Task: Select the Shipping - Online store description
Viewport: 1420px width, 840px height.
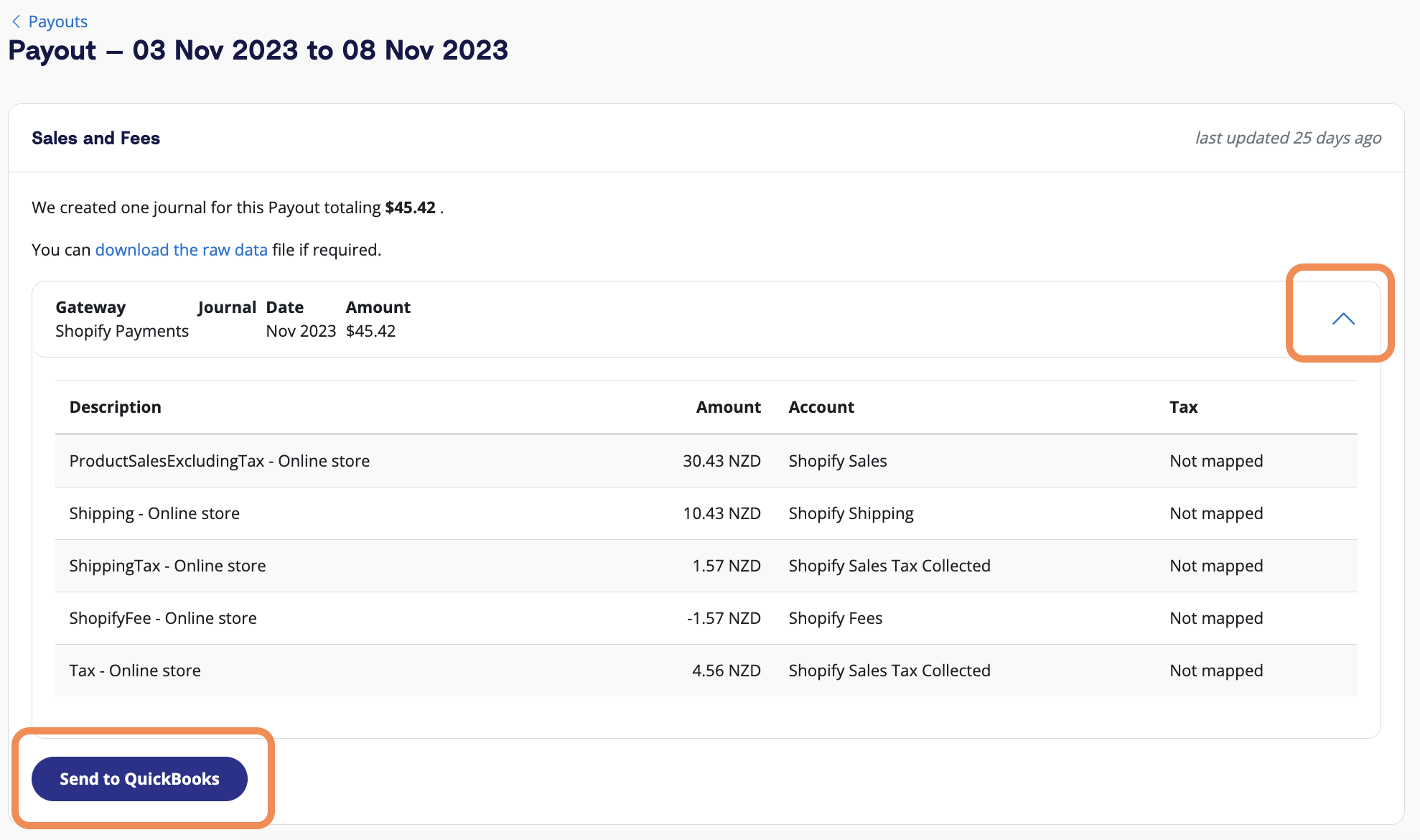Action: point(154,513)
